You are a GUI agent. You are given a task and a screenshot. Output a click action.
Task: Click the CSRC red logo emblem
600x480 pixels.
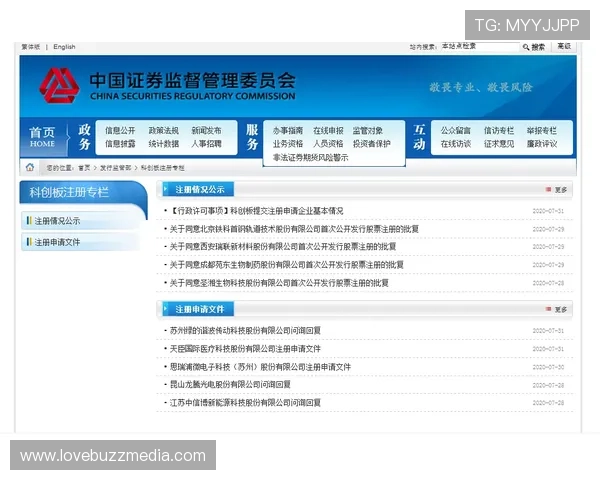60,85
